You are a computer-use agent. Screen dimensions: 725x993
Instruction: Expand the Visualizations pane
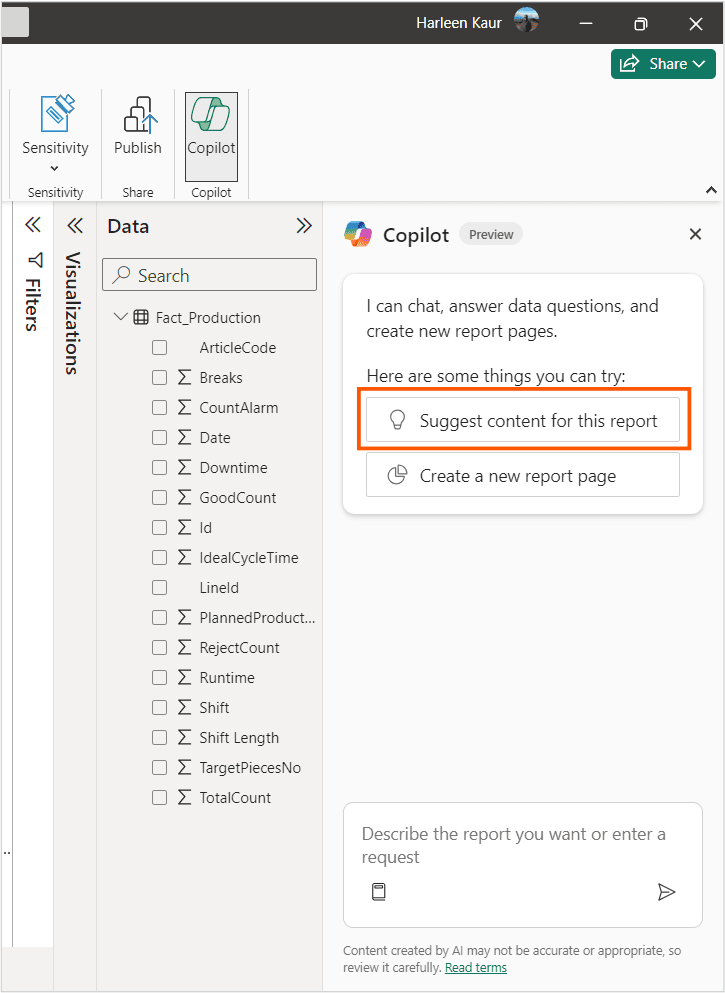tap(75, 225)
